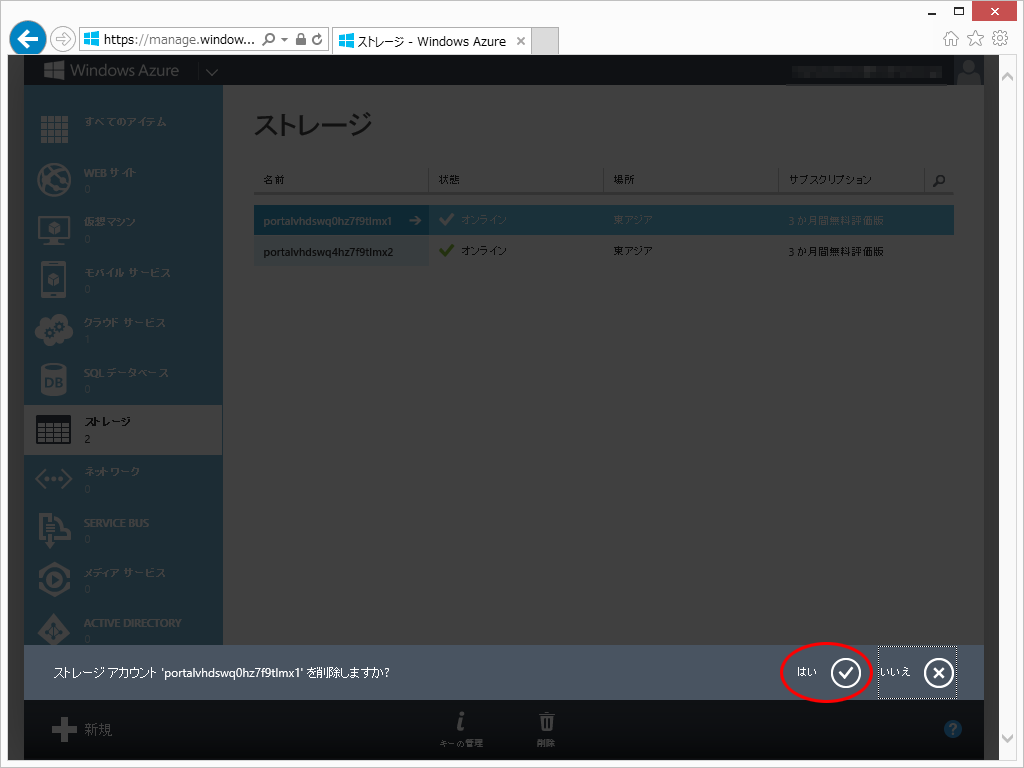
Task: Open browser home icon
Action: pos(951,39)
